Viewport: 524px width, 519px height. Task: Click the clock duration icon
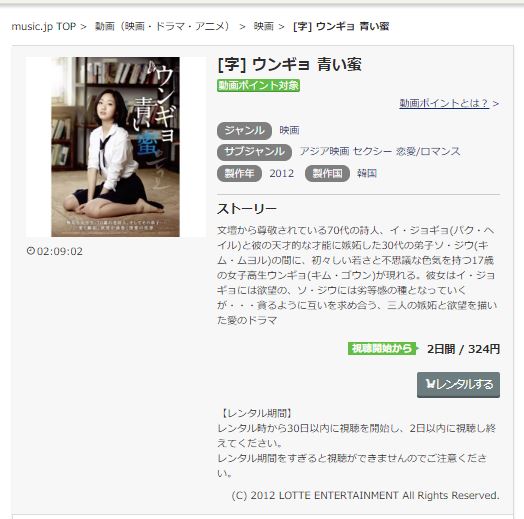click(31, 251)
